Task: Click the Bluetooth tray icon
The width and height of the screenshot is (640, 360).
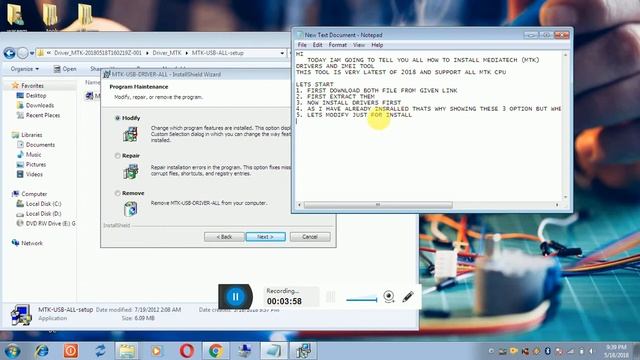Action: click(547, 351)
